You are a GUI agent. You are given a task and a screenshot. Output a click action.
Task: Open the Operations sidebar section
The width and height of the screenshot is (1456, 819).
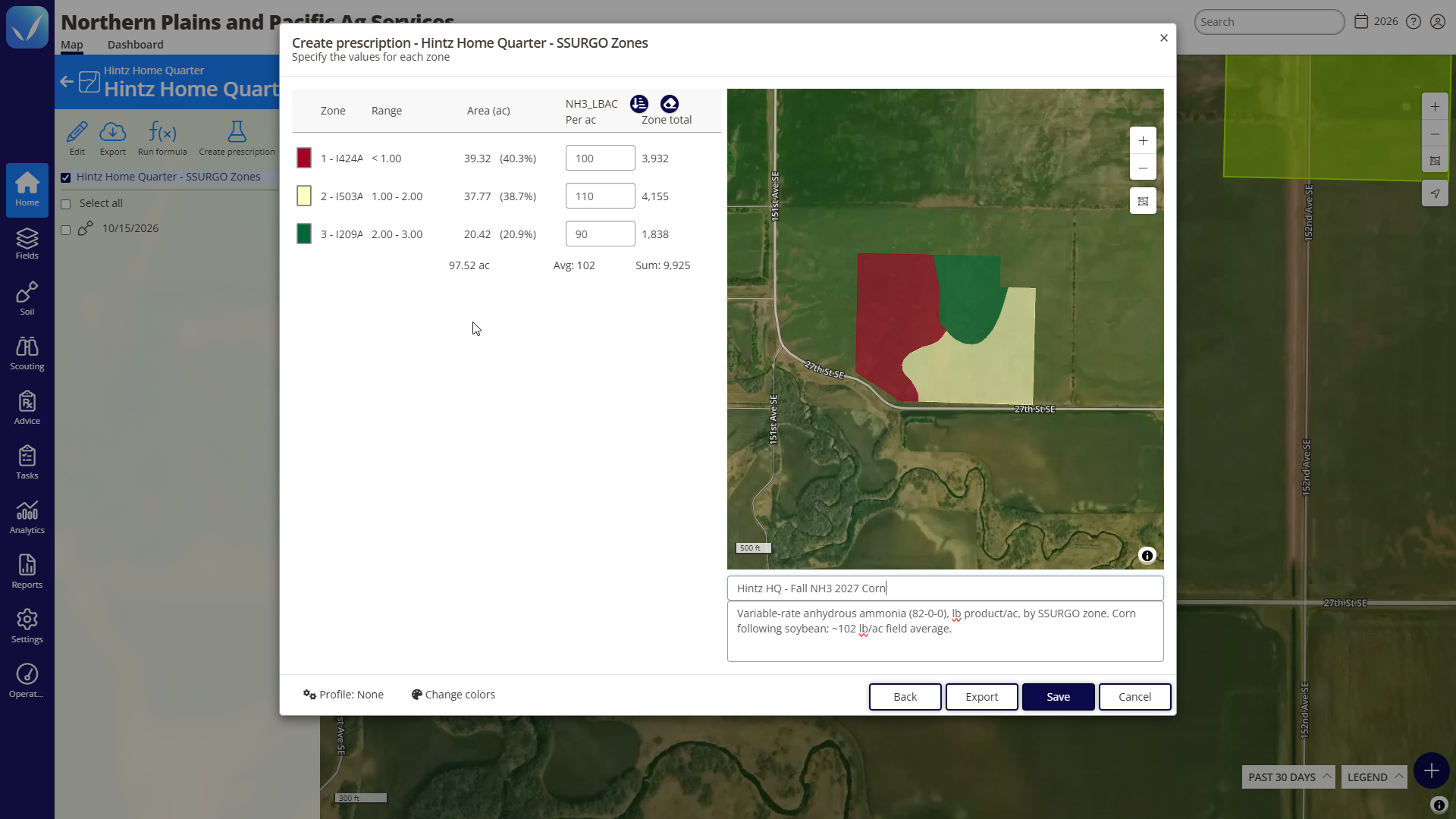point(27,680)
